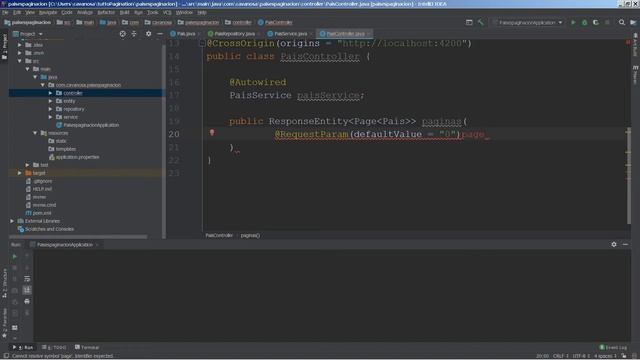The height and width of the screenshot is (360, 640).
Task: Expand the .mvn folder in project tree
Action: (20, 53)
